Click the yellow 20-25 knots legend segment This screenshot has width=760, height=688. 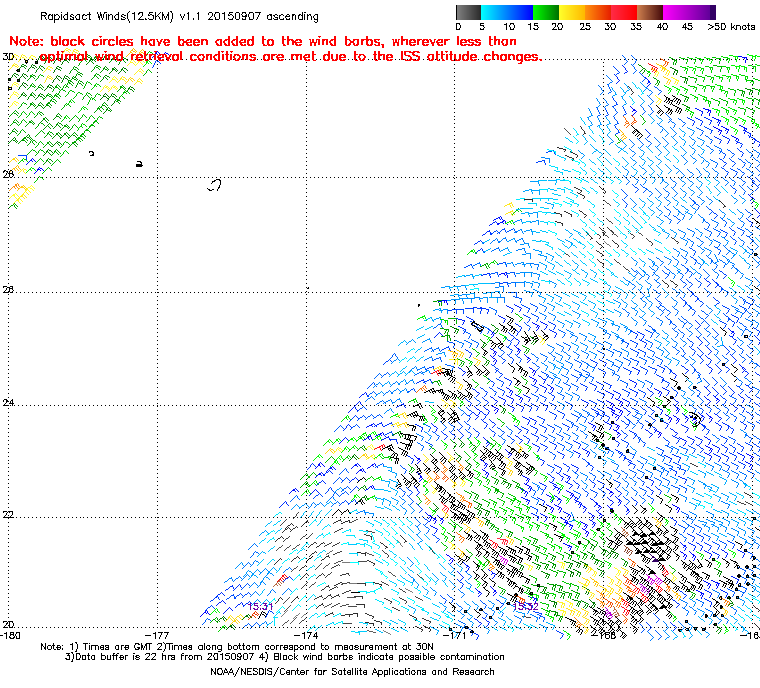(572, 12)
